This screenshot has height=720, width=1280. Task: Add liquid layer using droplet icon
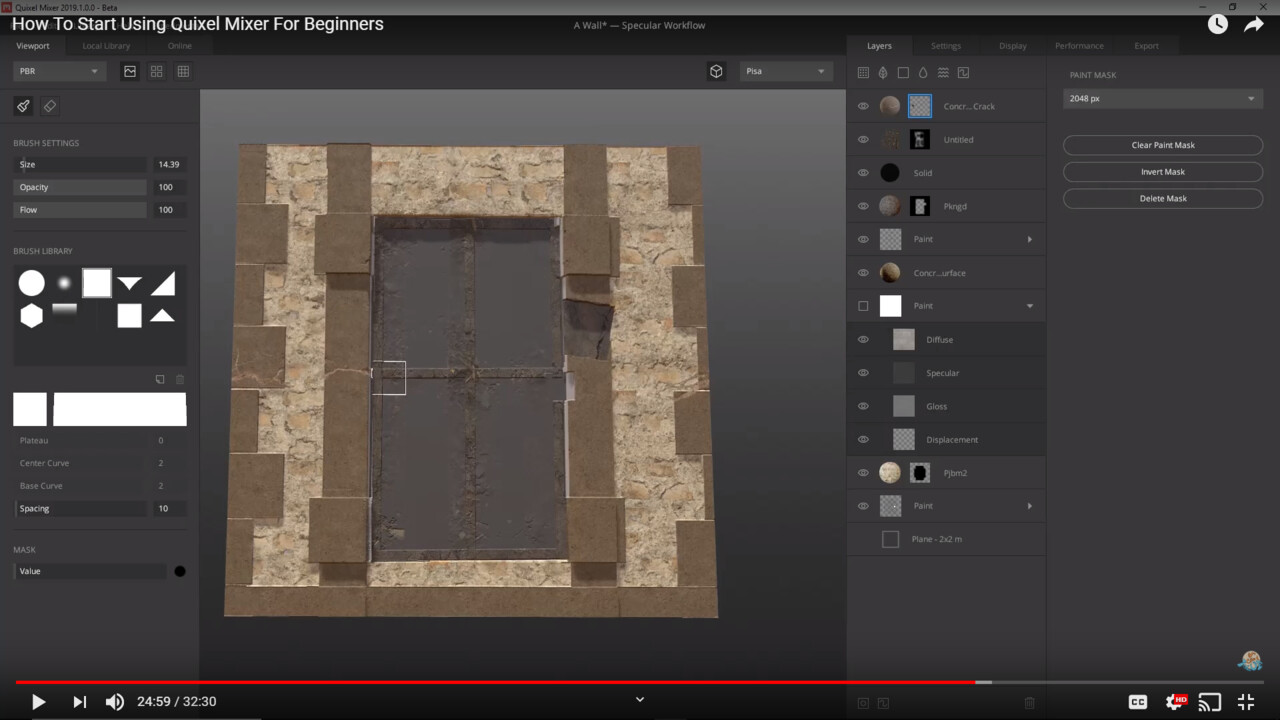923,73
